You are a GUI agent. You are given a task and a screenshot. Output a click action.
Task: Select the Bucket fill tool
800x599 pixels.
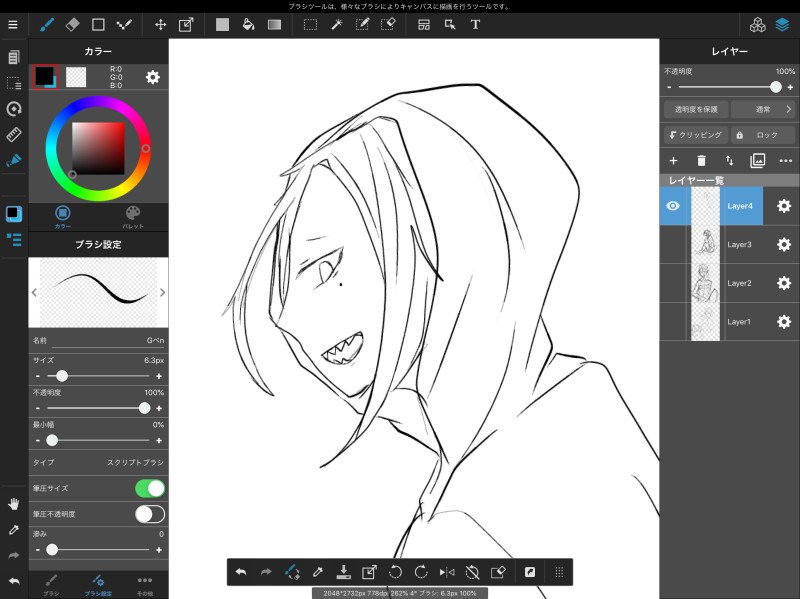pos(248,24)
